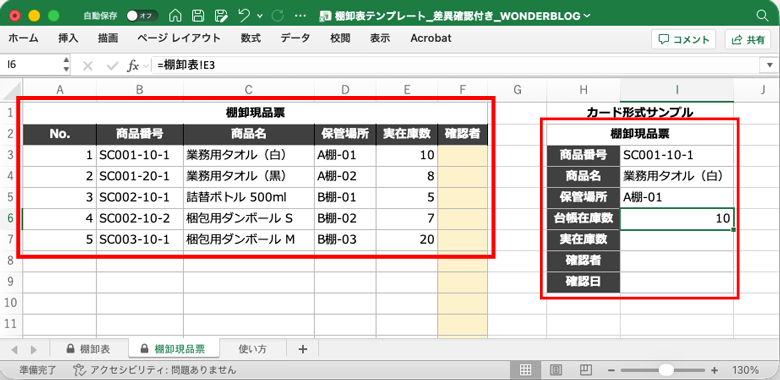Open the ホーム ribbon tab

pos(23,38)
